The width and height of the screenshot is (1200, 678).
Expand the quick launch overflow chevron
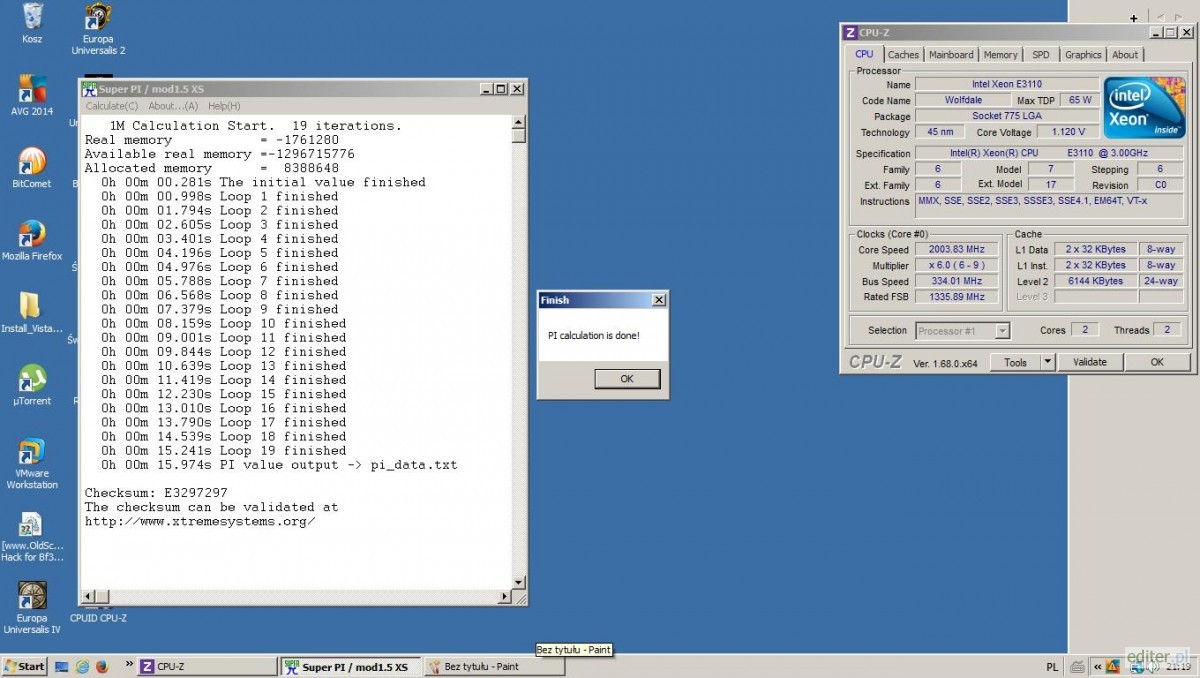pos(129,665)
